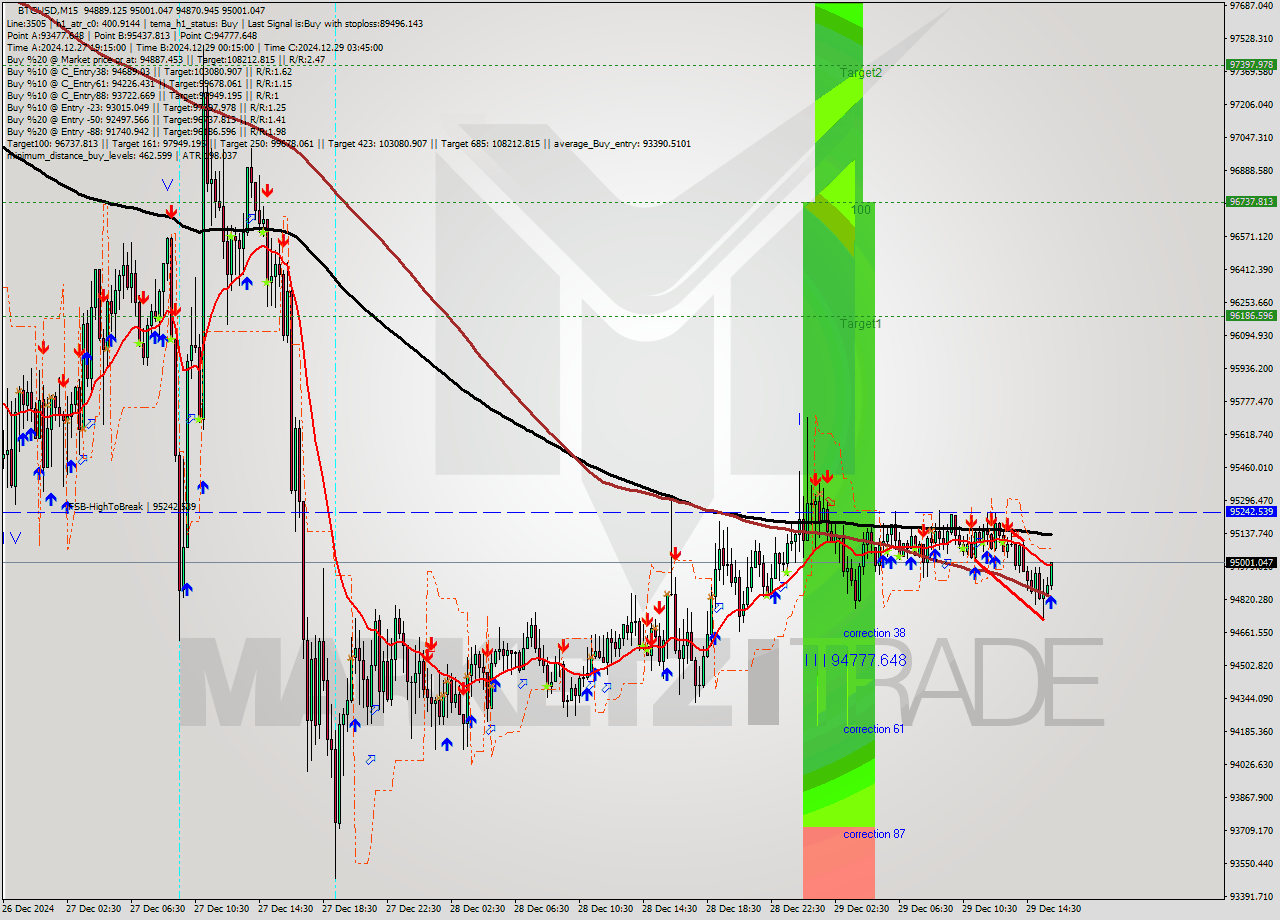The width and height of the screenshot is (1280, 920).
Task: Click axis price 97047.310
Action: click(x=1251, y=137)
